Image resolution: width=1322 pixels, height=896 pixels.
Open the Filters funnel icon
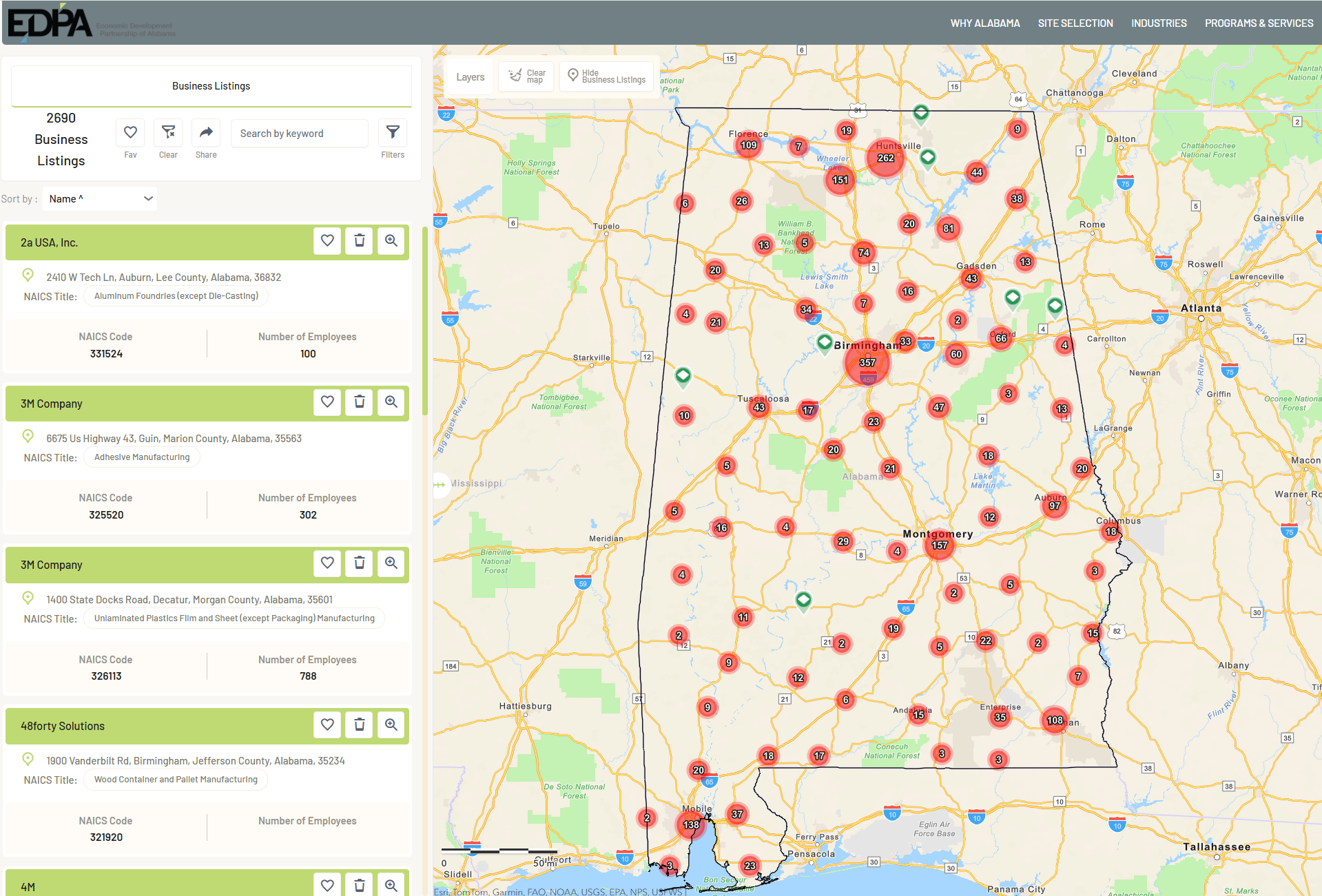click(393, 133)
